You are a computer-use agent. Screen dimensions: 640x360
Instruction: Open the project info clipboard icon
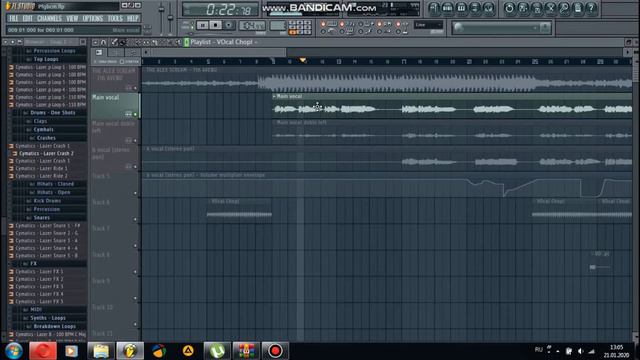(578, 8)
